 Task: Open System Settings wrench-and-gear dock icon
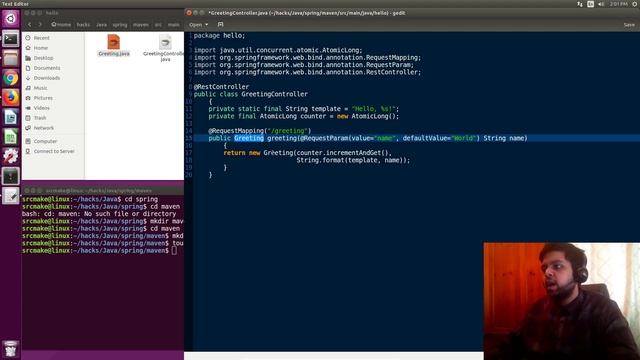click(x=11, y=156)
